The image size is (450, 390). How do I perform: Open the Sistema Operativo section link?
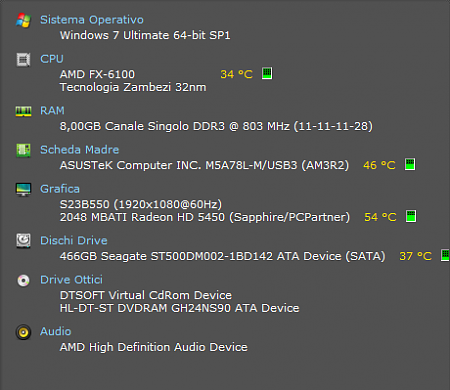92,20
